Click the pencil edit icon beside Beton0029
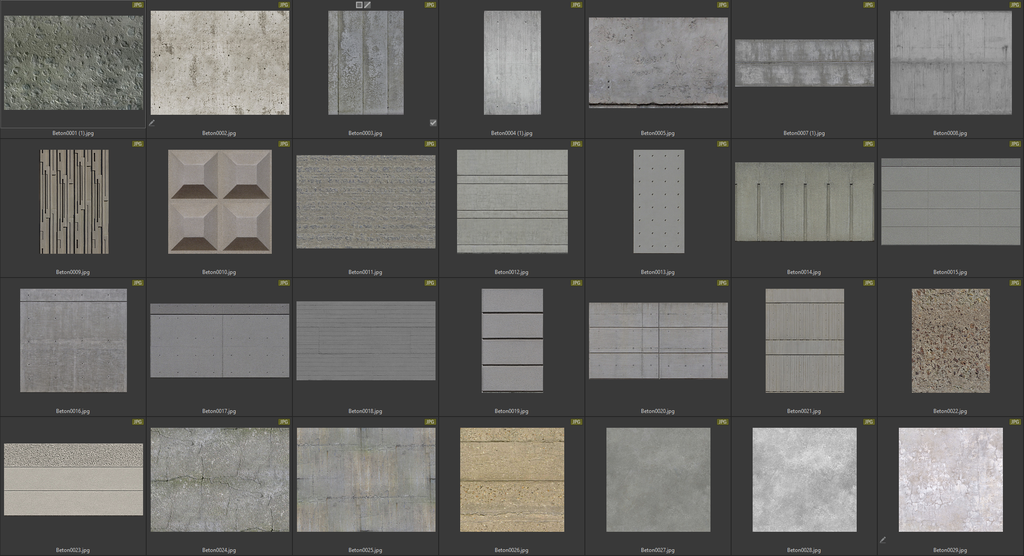 (x=883, y=540)
